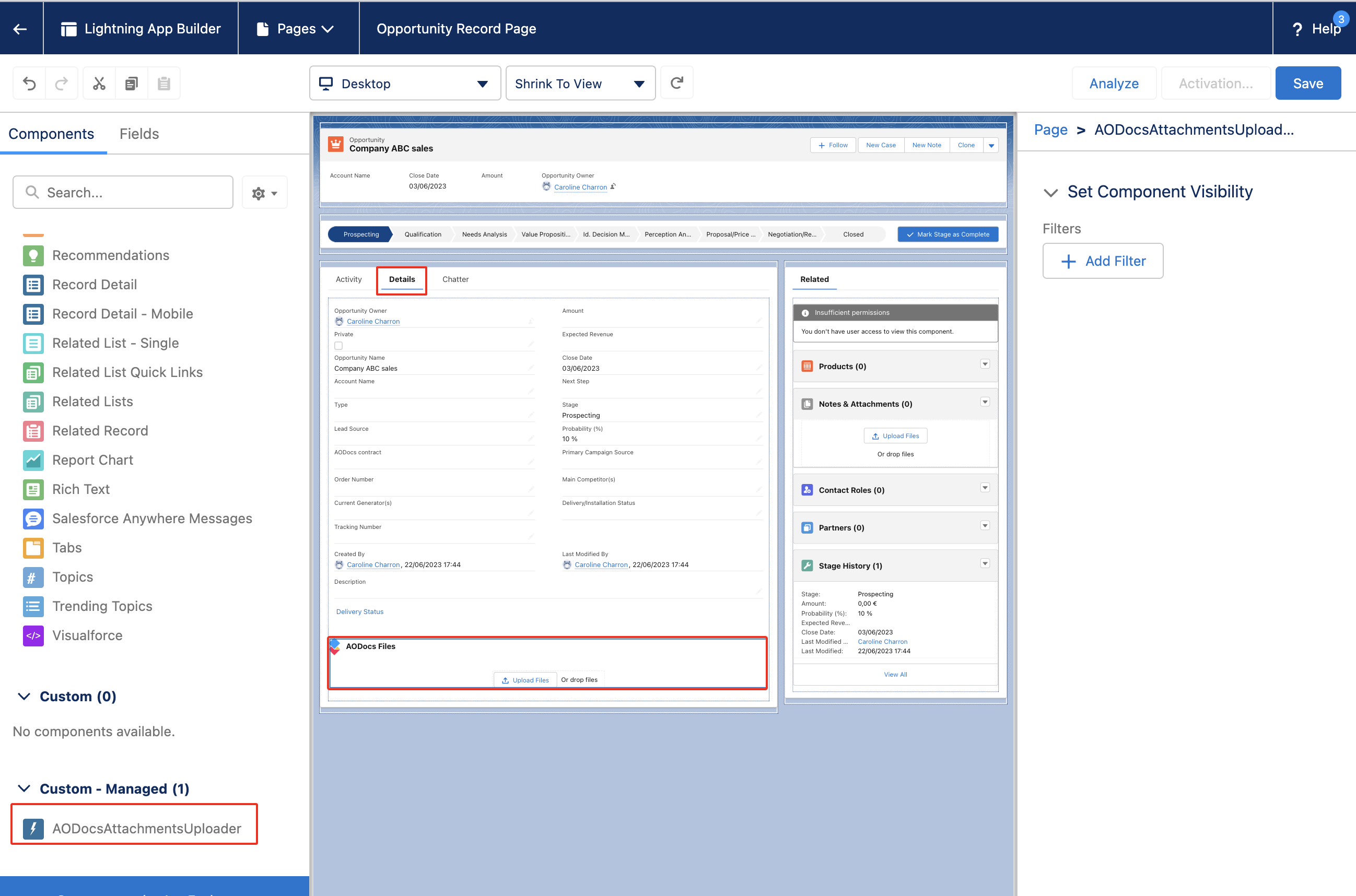Screen dimensions: 1356x896
Task: Collapse Set Component Visibility section
Action: point(1051,193)
